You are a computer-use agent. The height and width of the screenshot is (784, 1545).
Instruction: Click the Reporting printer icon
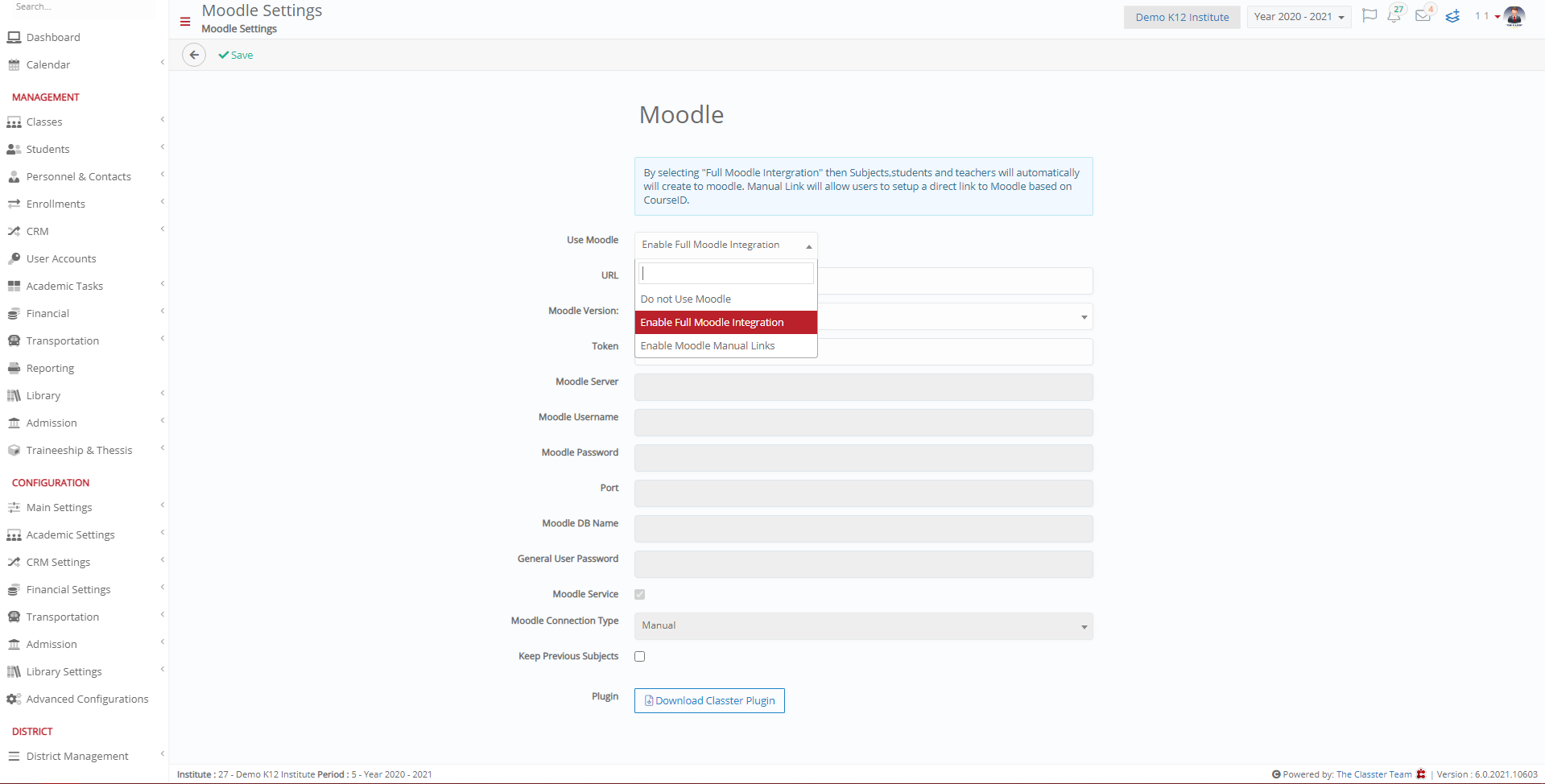(x=14, y=369)
